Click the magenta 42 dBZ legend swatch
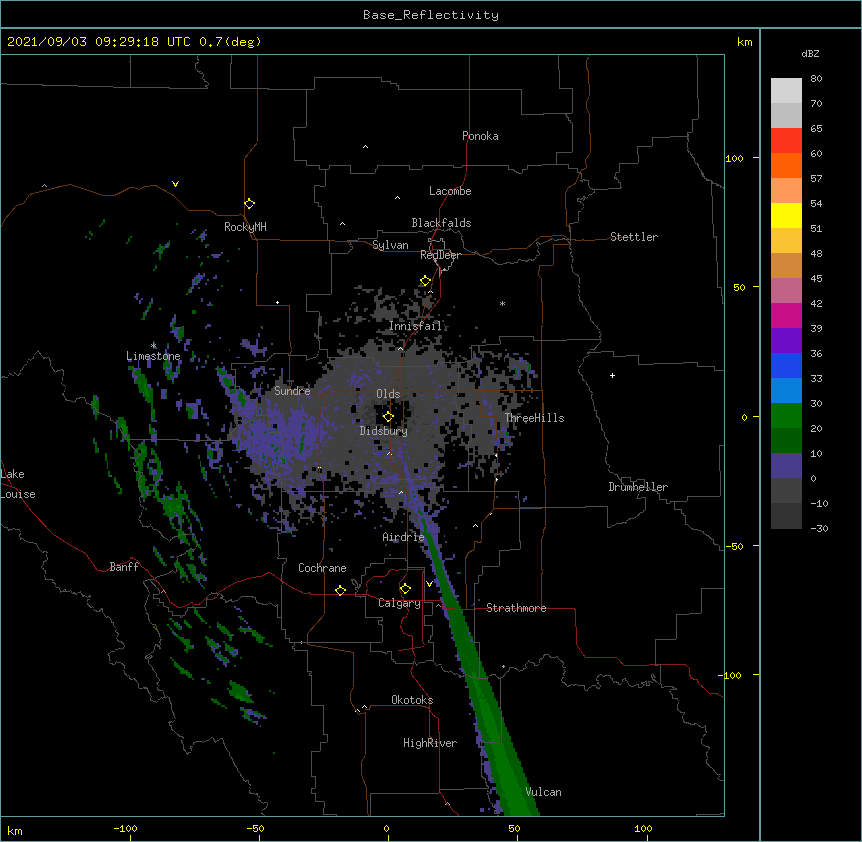 click(x=786, y=315)
